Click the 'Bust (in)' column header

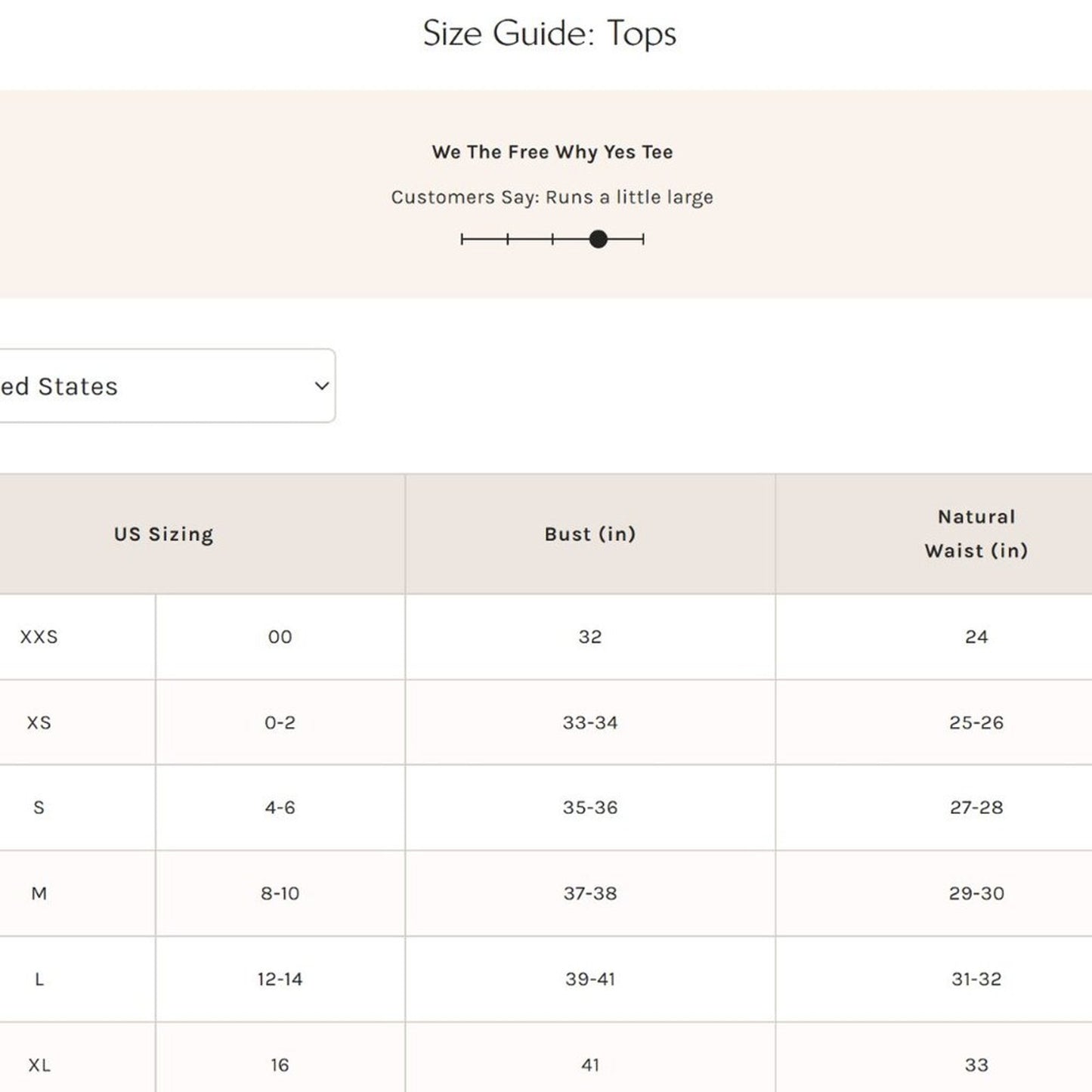click(x=590, y=534)
